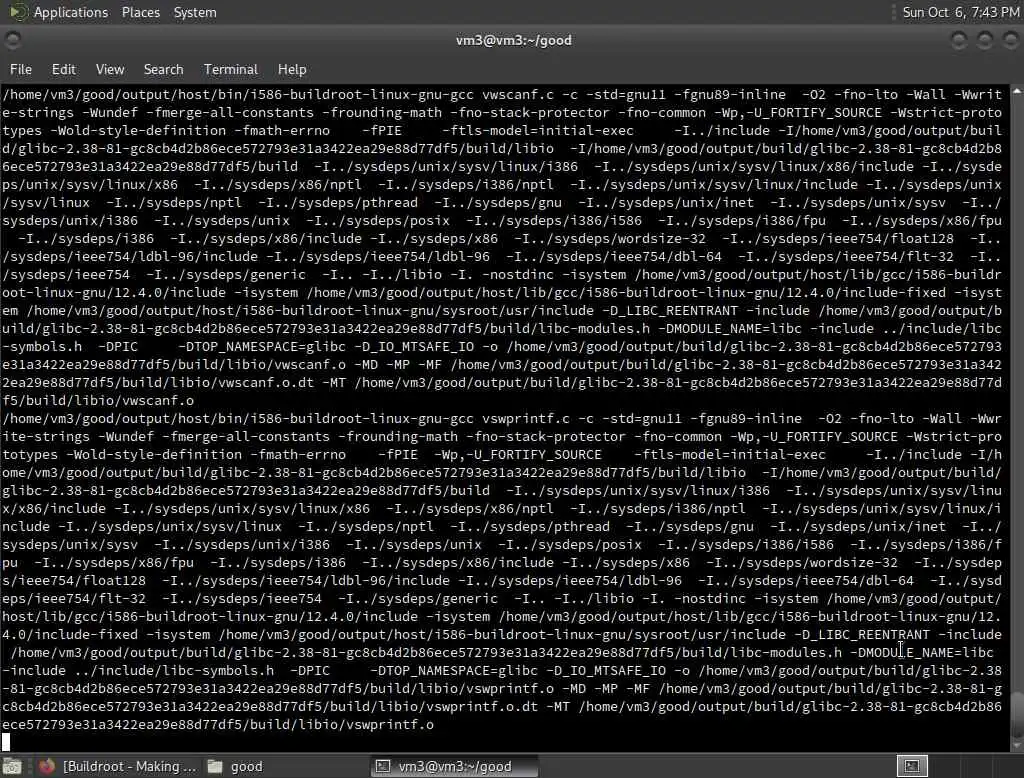Click the terminal vertical scrollbar thumb
This screenshot has width=1024, height=778.
pos(1017,716)
